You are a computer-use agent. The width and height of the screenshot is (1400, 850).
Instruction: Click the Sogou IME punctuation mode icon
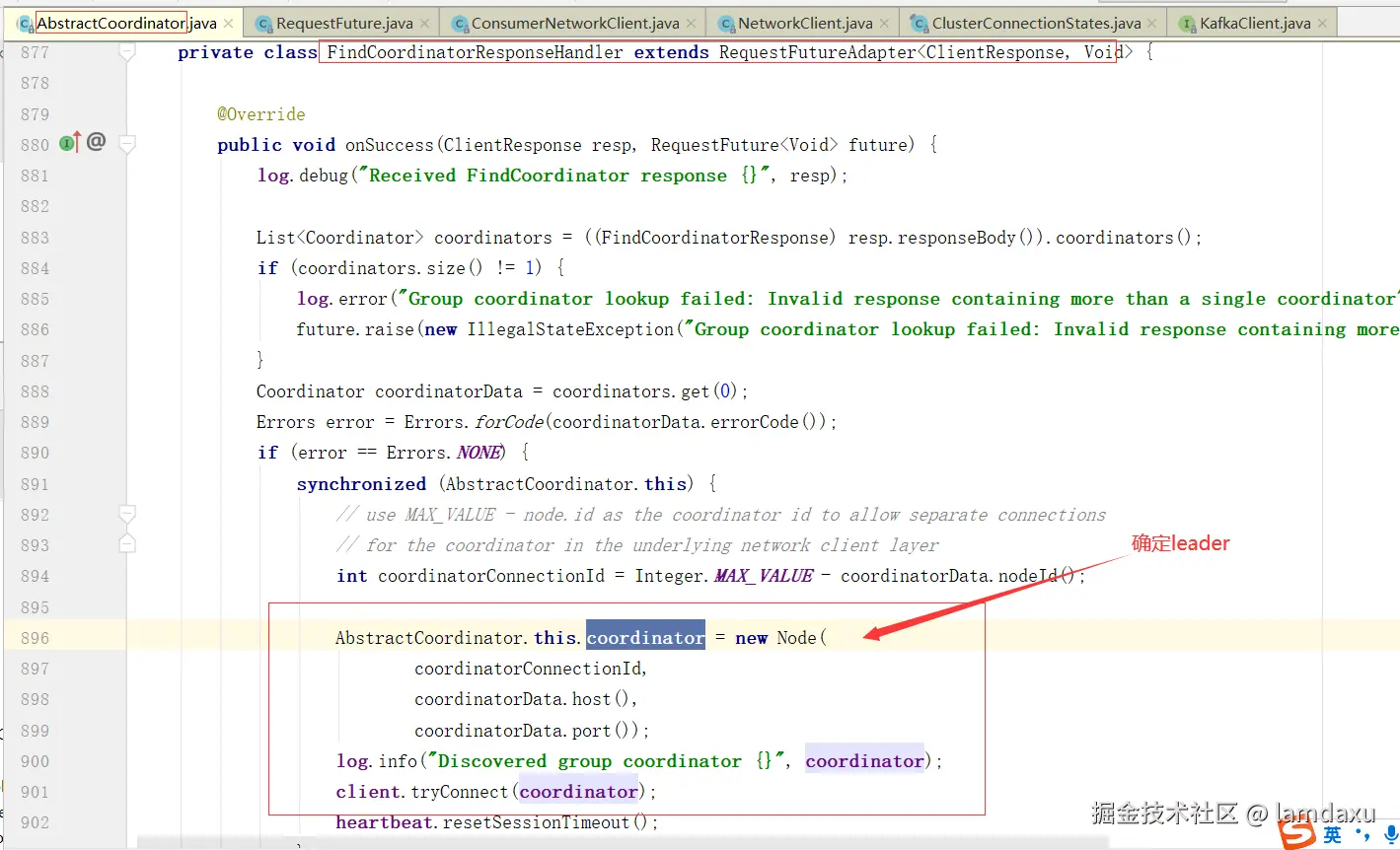[x=1363, y=835]
